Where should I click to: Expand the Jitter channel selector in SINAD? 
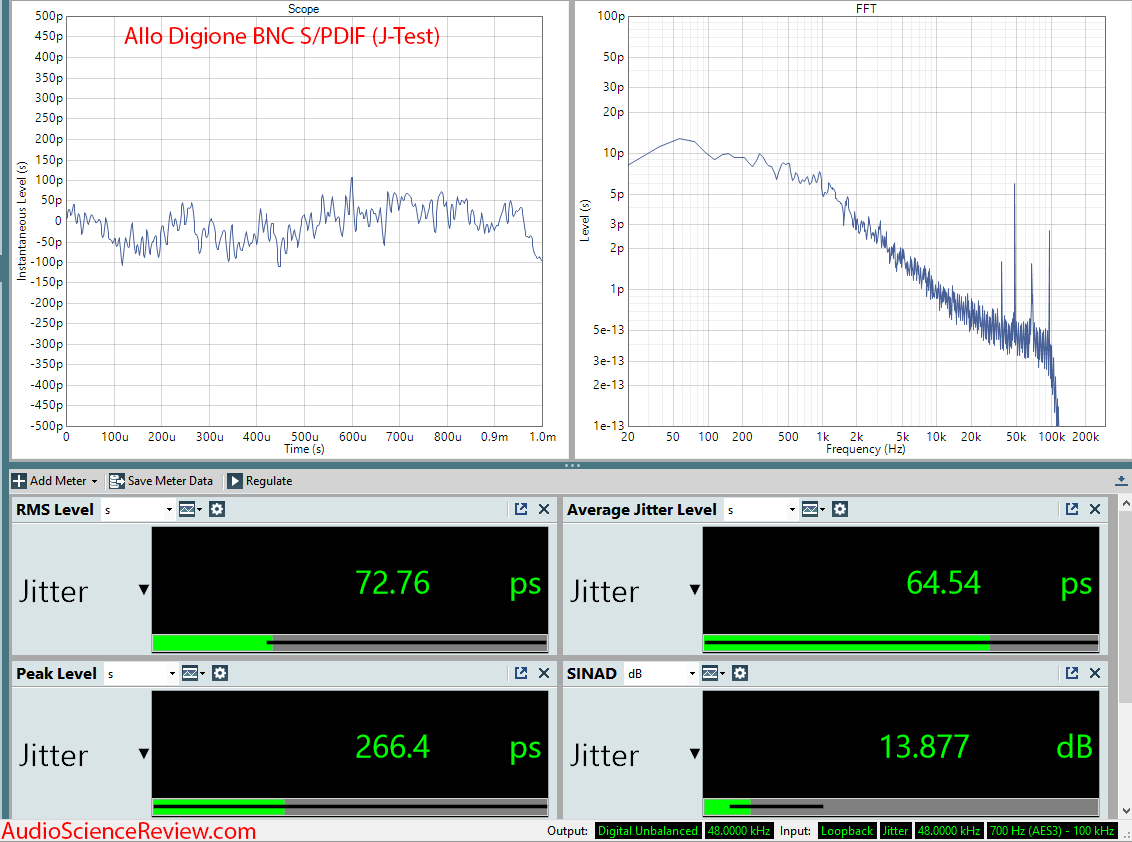(x=695, y=754)
